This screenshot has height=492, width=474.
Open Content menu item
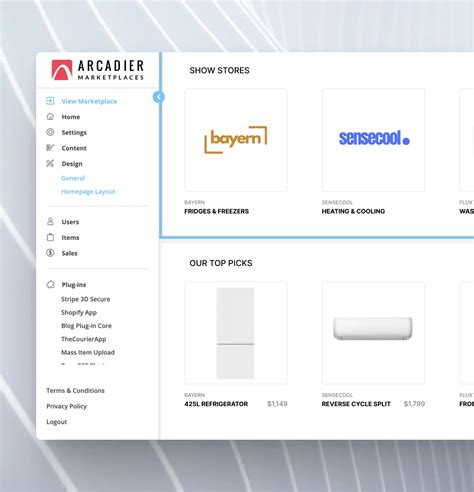point(74,148)
